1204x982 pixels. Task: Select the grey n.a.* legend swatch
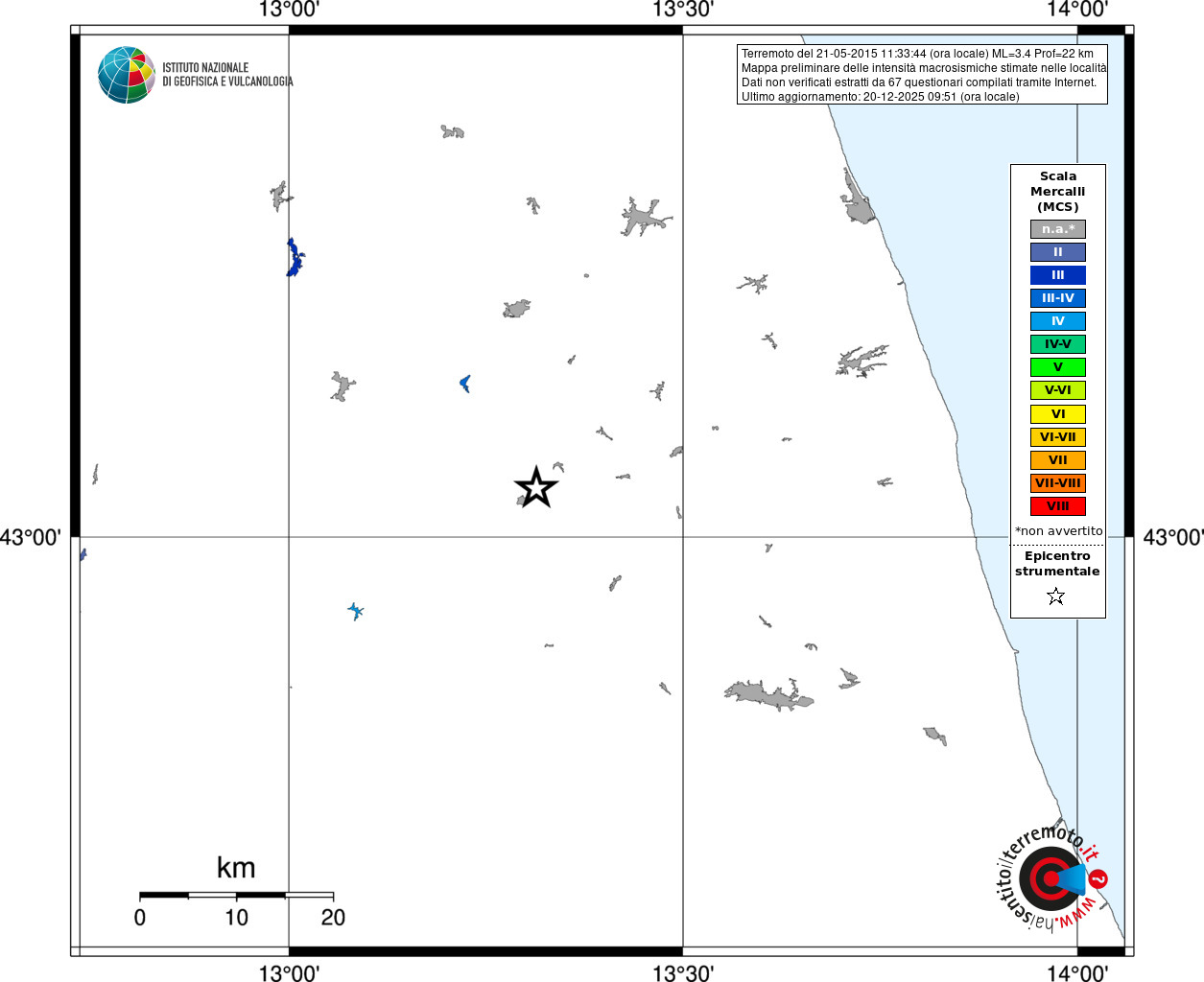point(1058,229)
